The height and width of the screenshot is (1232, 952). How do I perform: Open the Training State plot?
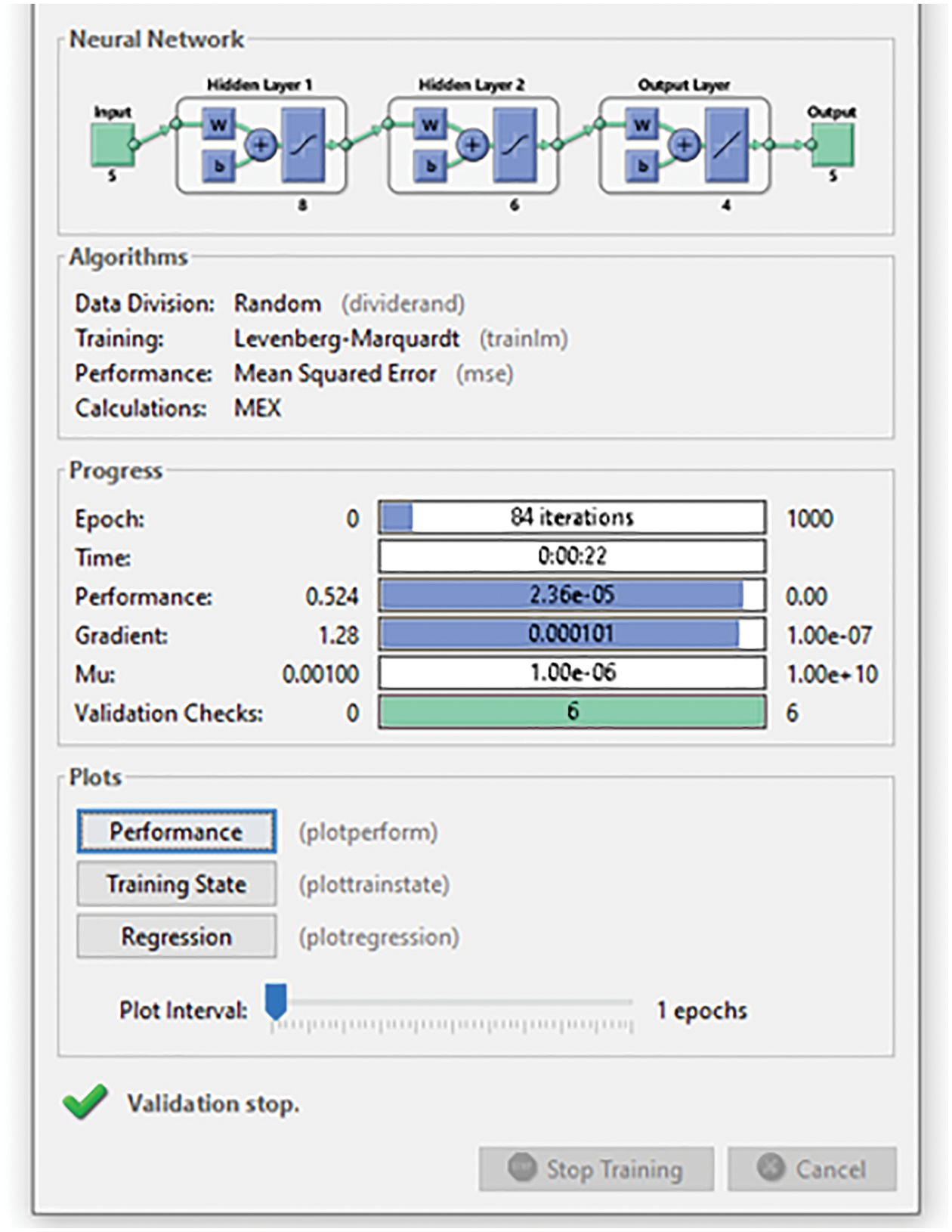click(176, 884)
